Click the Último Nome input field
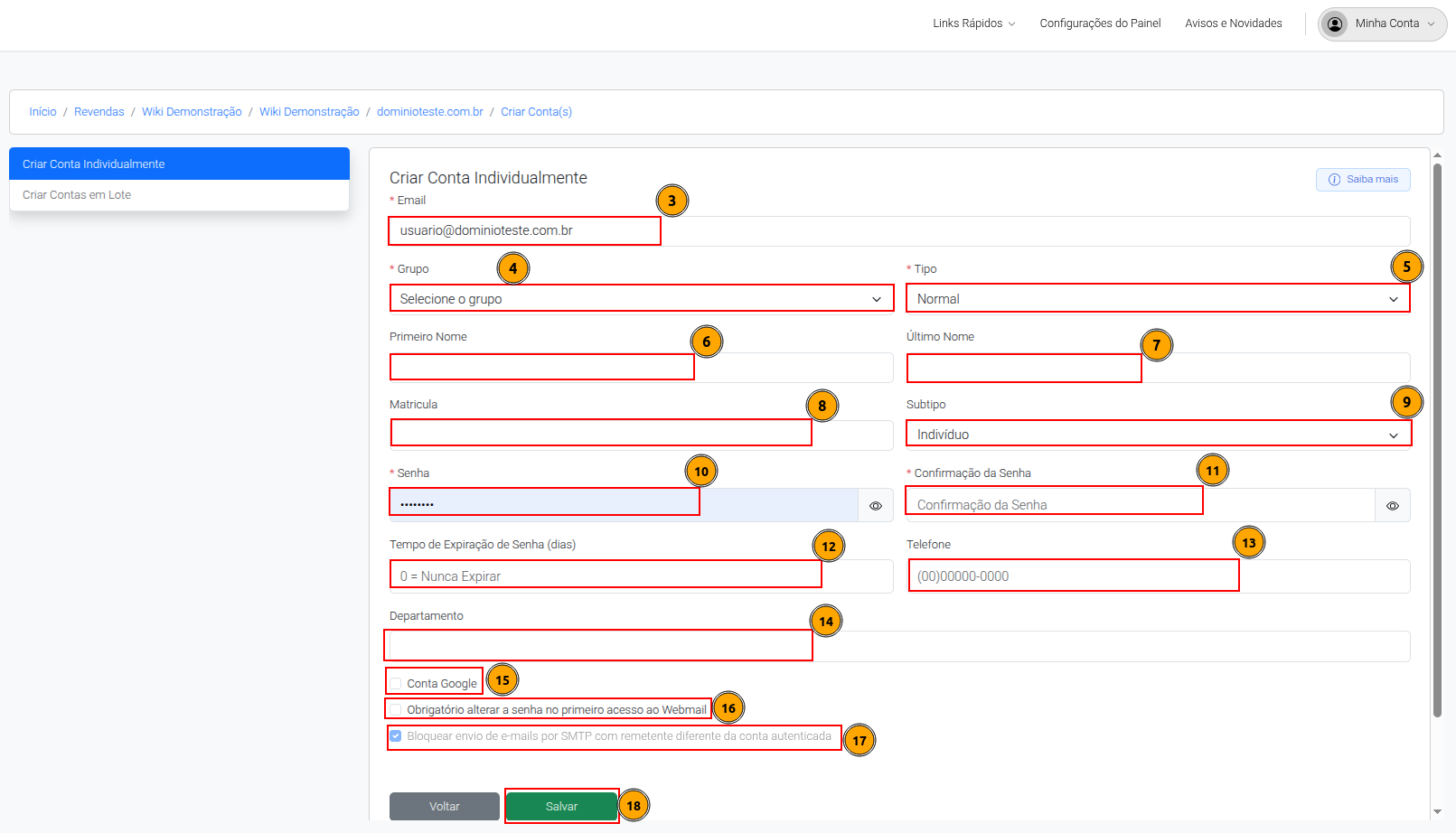 pyautogui.click(x=1158, y=368)
